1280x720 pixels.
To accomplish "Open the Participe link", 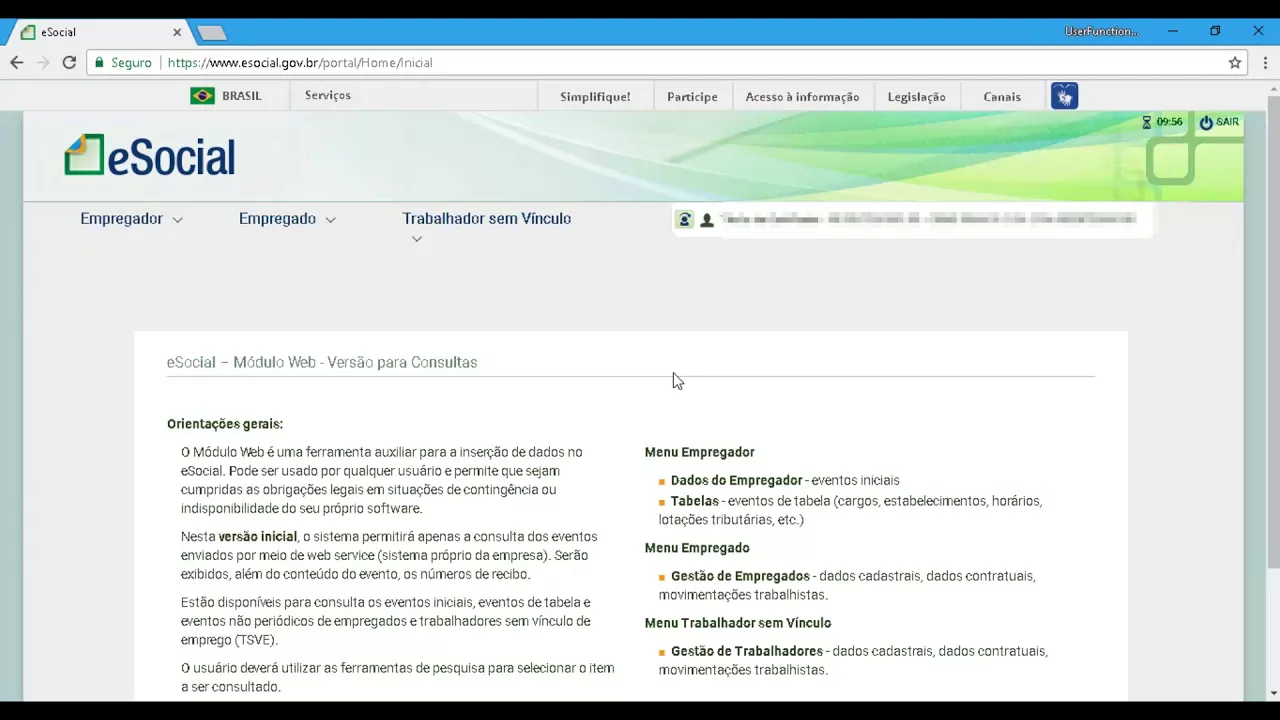I will (x=692, y=97).
